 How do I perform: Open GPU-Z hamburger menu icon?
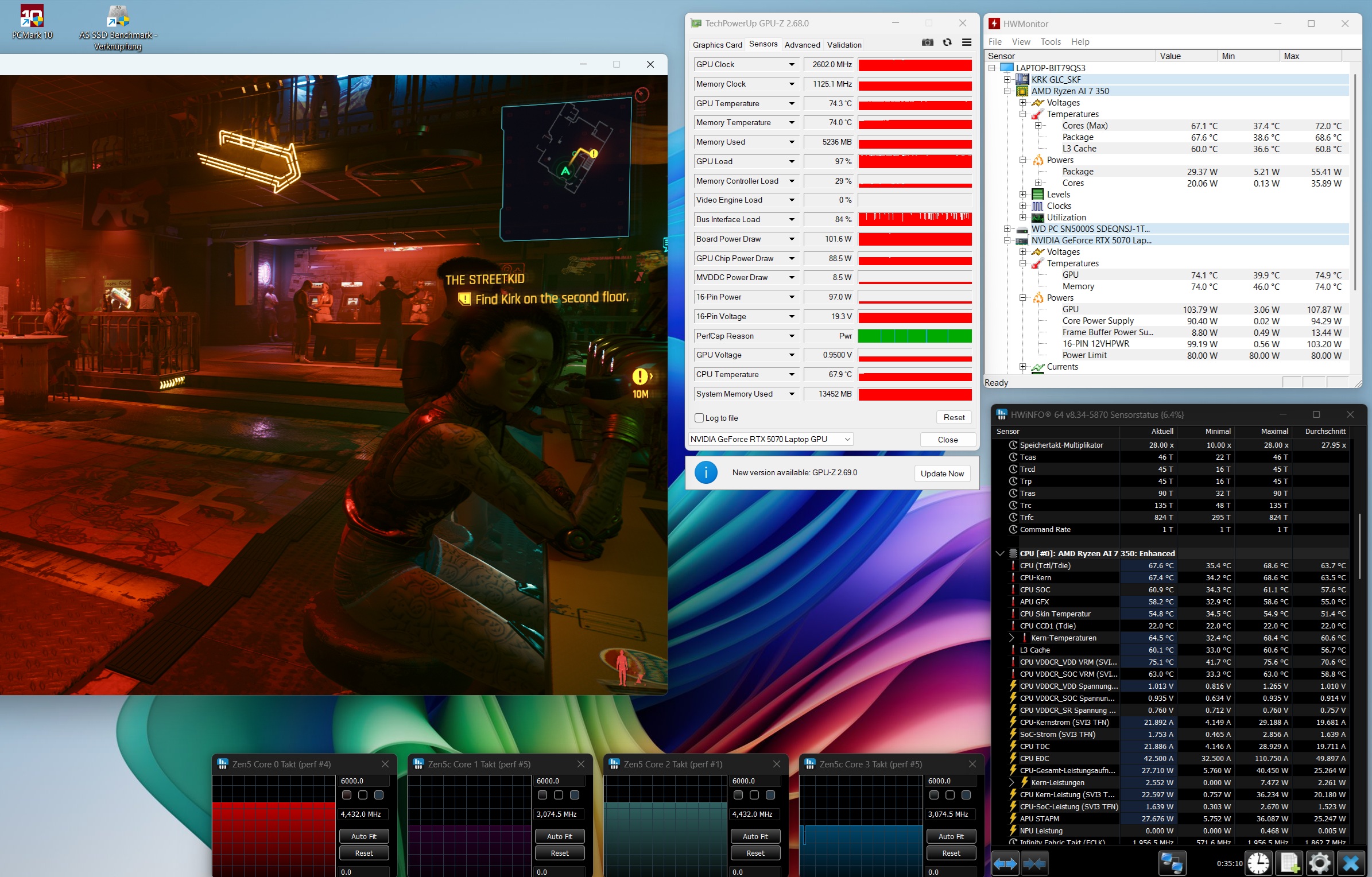pos(967,43)
